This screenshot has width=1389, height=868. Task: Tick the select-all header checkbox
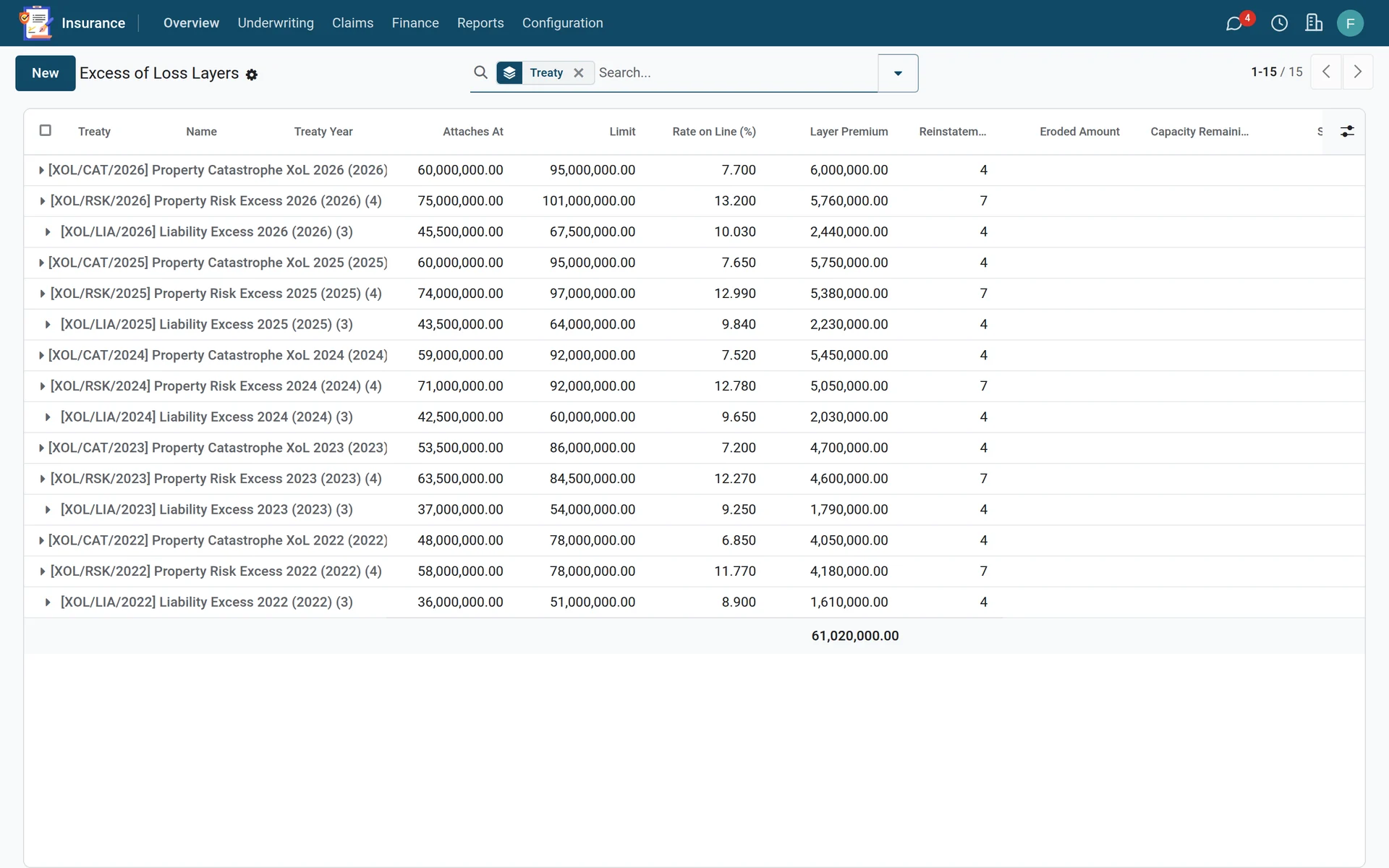pos(46,130)
